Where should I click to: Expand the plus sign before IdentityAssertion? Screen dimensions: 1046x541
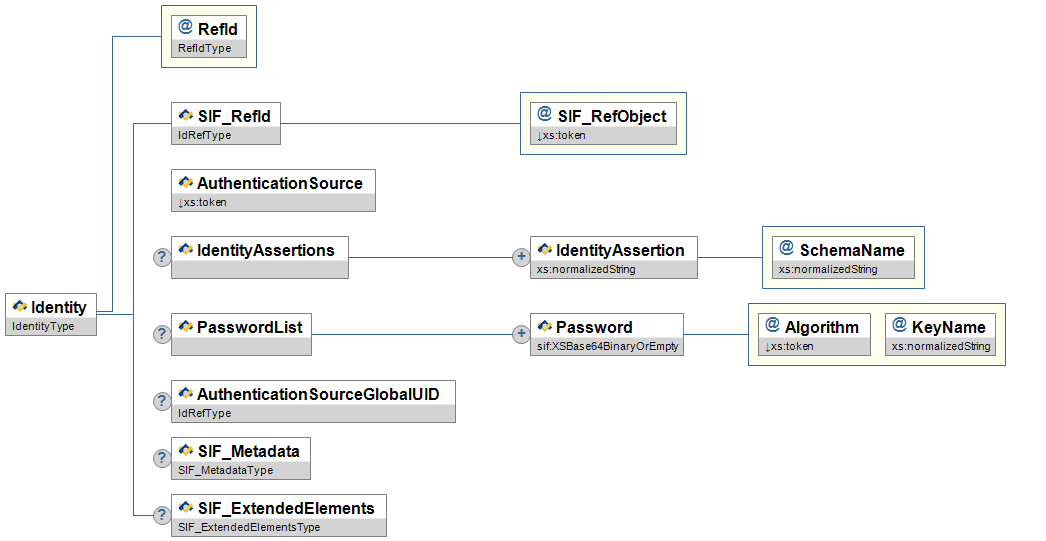pyautogui.click(x=521, y=257)
